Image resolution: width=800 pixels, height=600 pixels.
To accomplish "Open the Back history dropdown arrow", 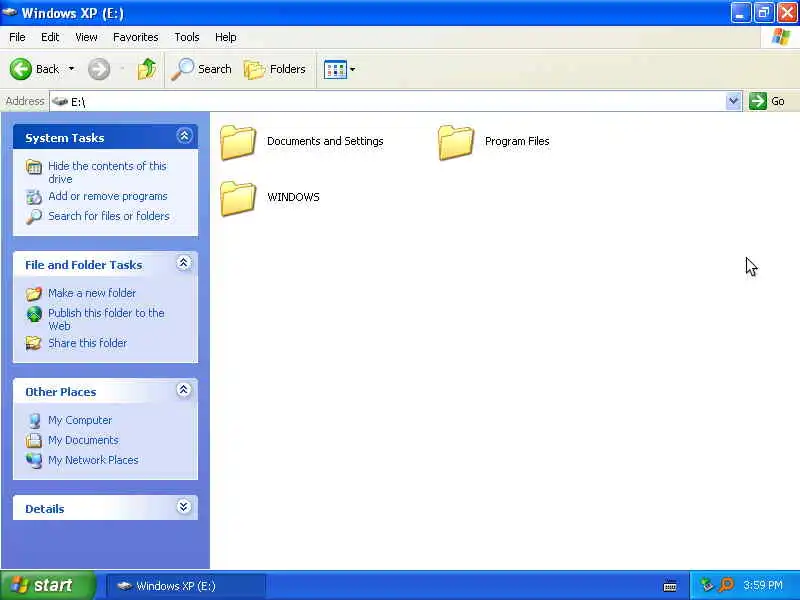I will [x=71, y=69].
